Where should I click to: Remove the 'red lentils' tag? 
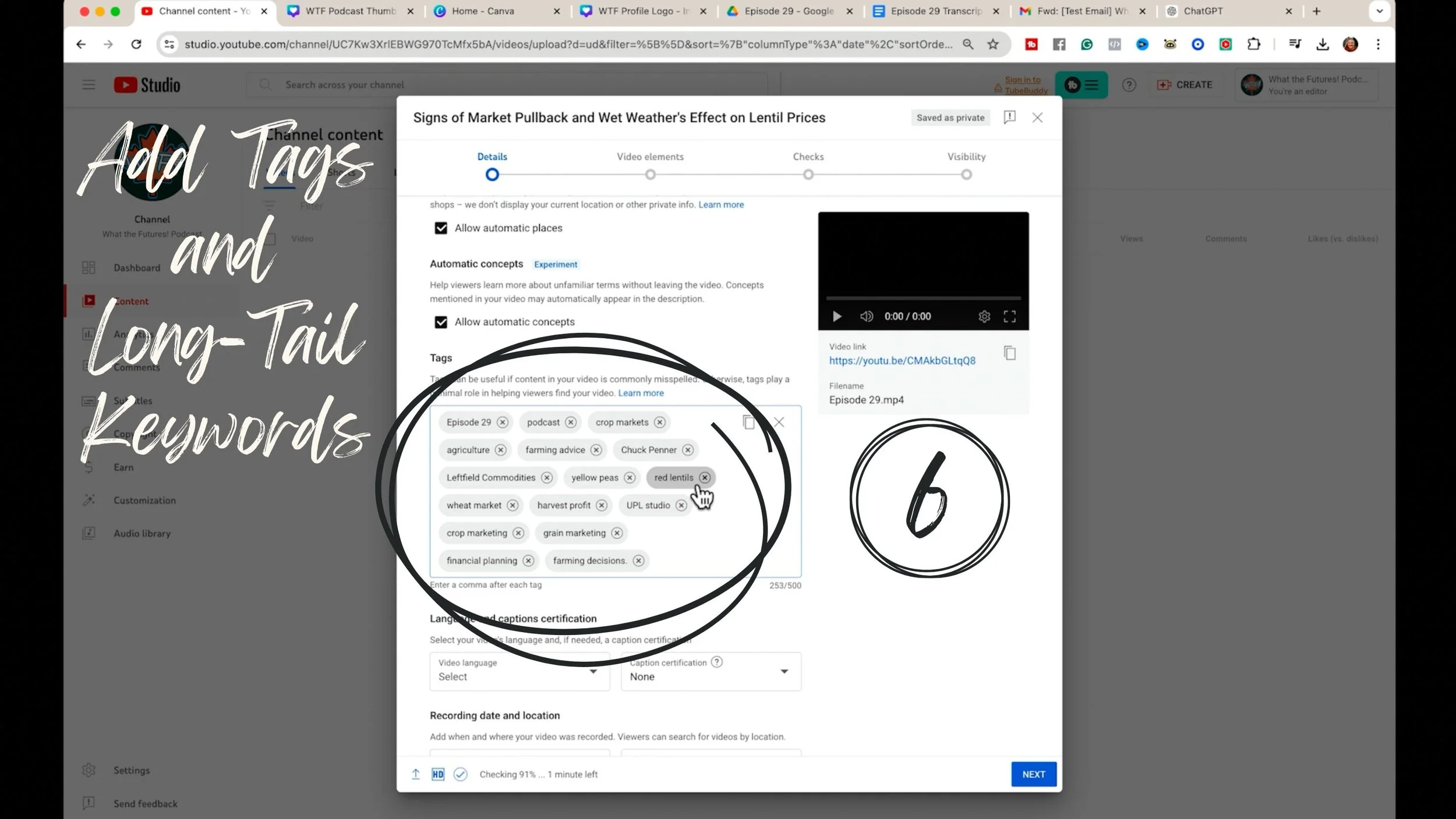click(x=705, y=477)
